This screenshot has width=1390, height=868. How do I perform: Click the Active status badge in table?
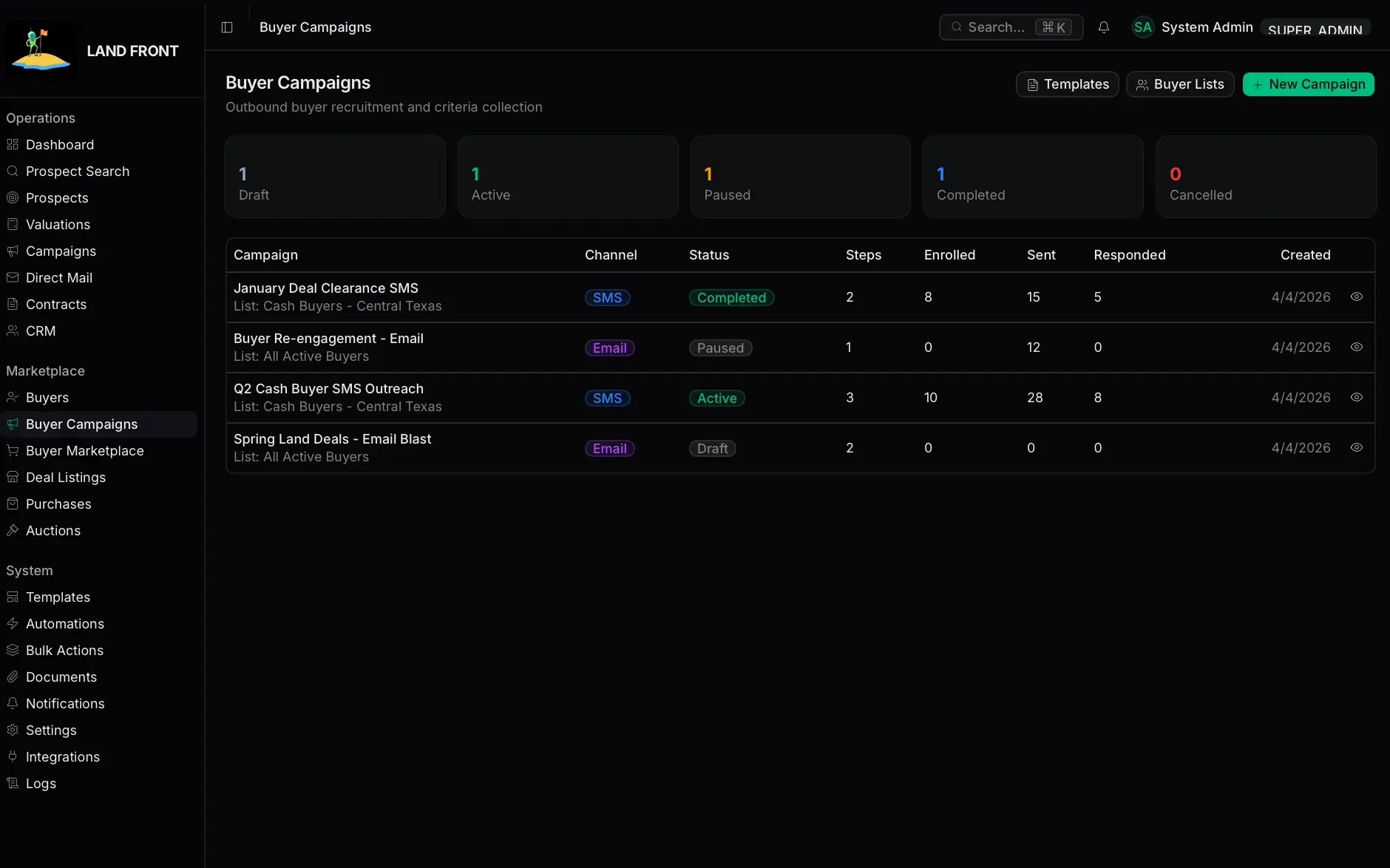pos(716,399)
